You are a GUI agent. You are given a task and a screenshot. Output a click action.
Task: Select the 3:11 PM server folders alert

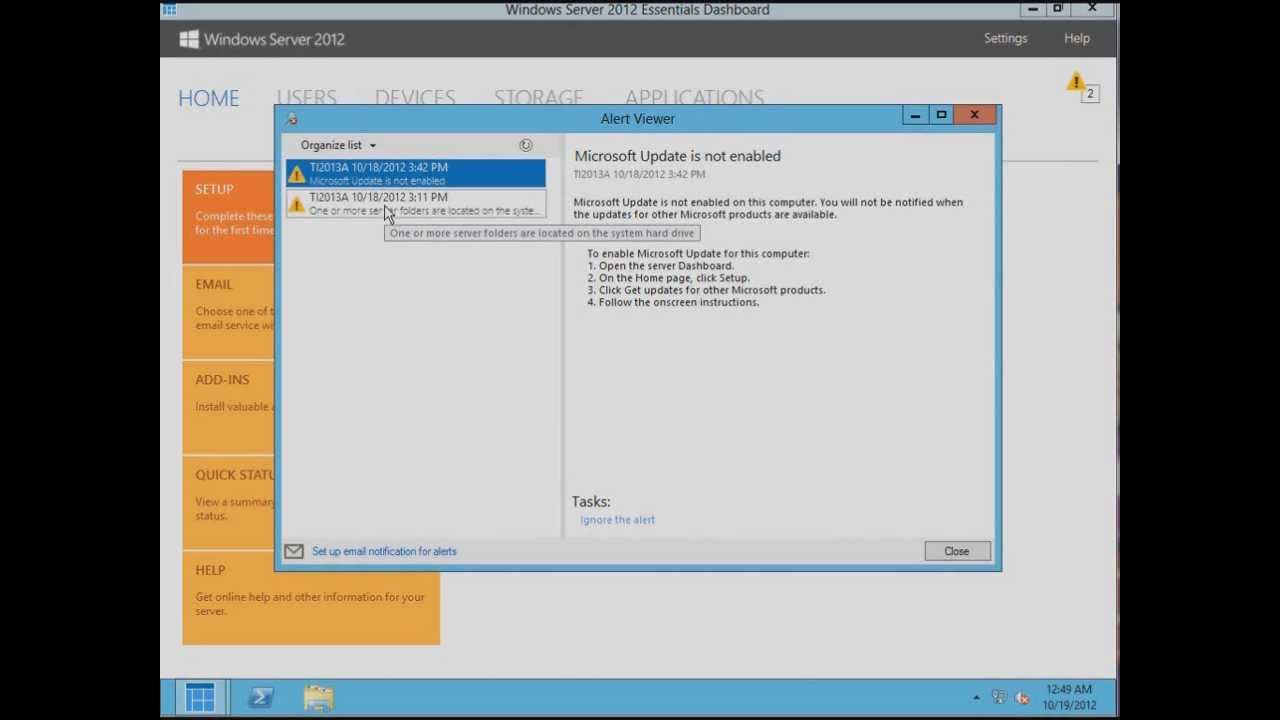tap(416, 204)
